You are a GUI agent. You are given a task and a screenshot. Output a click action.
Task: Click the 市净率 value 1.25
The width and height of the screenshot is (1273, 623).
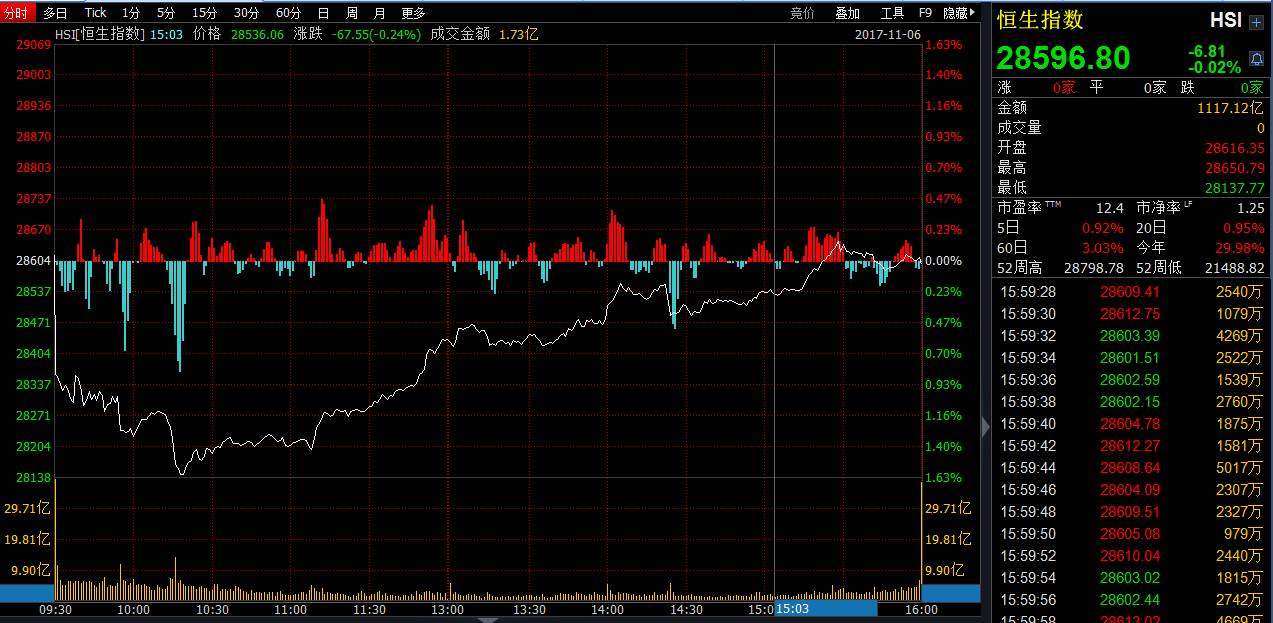tap(1251, 207)
